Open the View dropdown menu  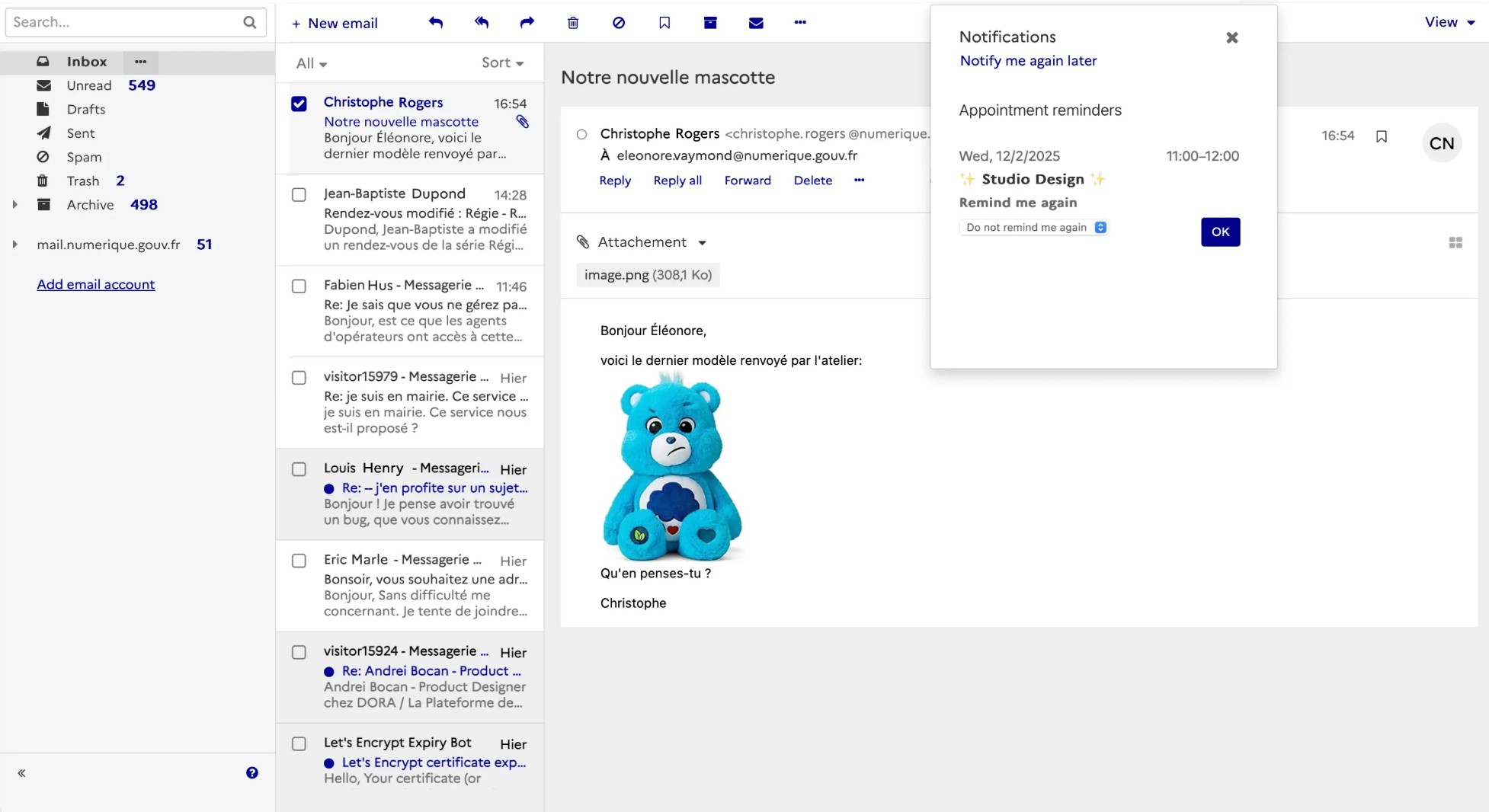point(1449,22)
